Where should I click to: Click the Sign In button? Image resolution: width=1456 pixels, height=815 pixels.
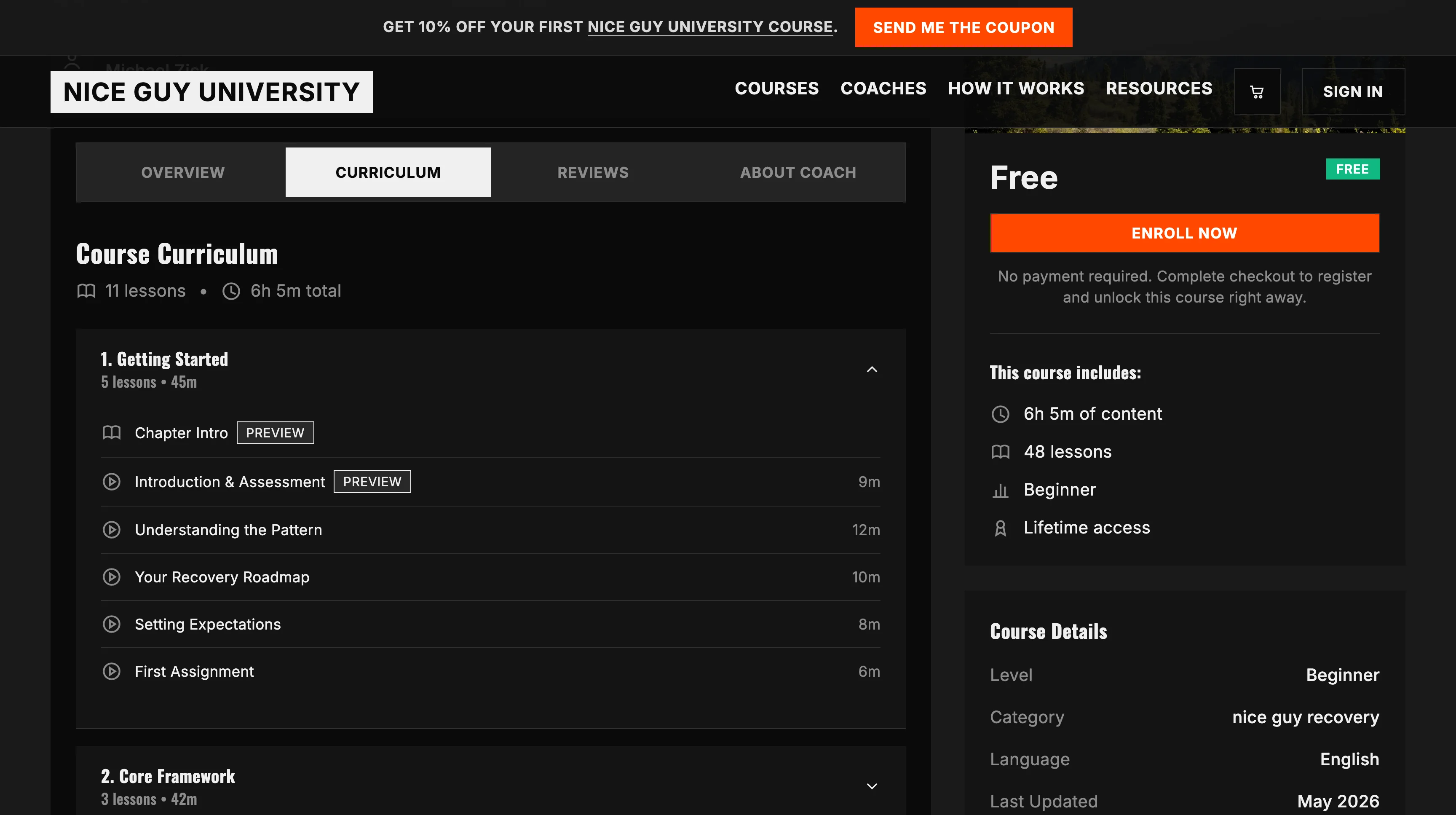click(1353, 91)
